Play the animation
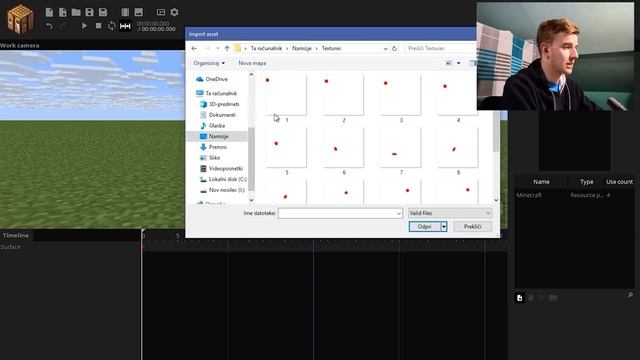640x360 pixels. [x=84, y=26]
